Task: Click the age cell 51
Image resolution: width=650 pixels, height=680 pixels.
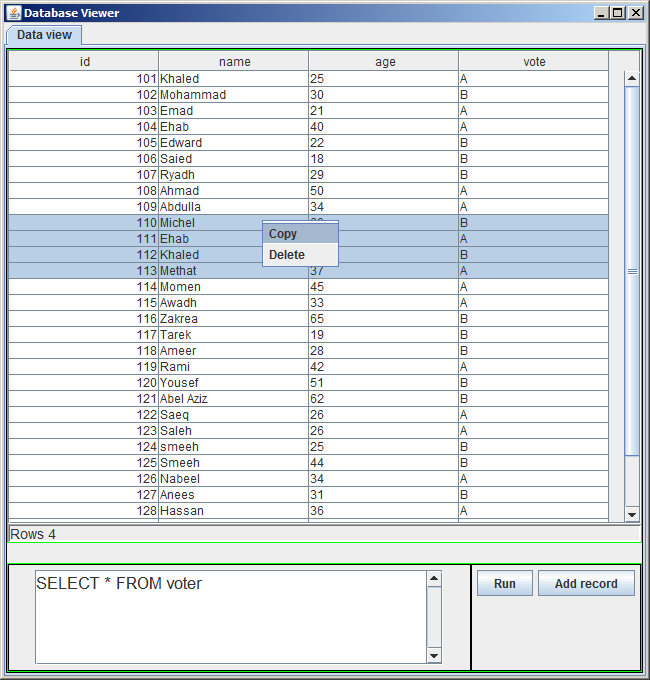Action: [x=384, y=383]
